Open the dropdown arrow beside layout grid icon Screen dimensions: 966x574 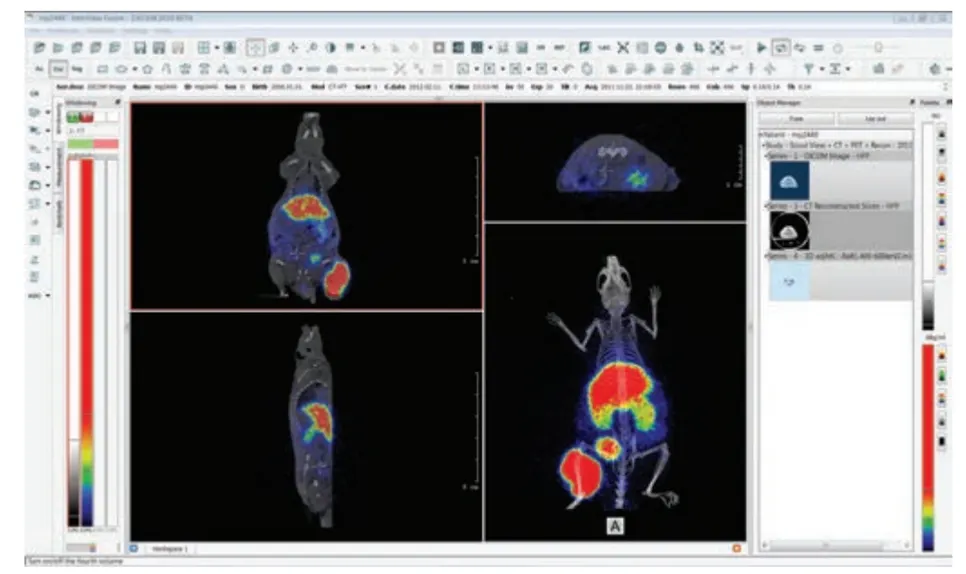216,48
